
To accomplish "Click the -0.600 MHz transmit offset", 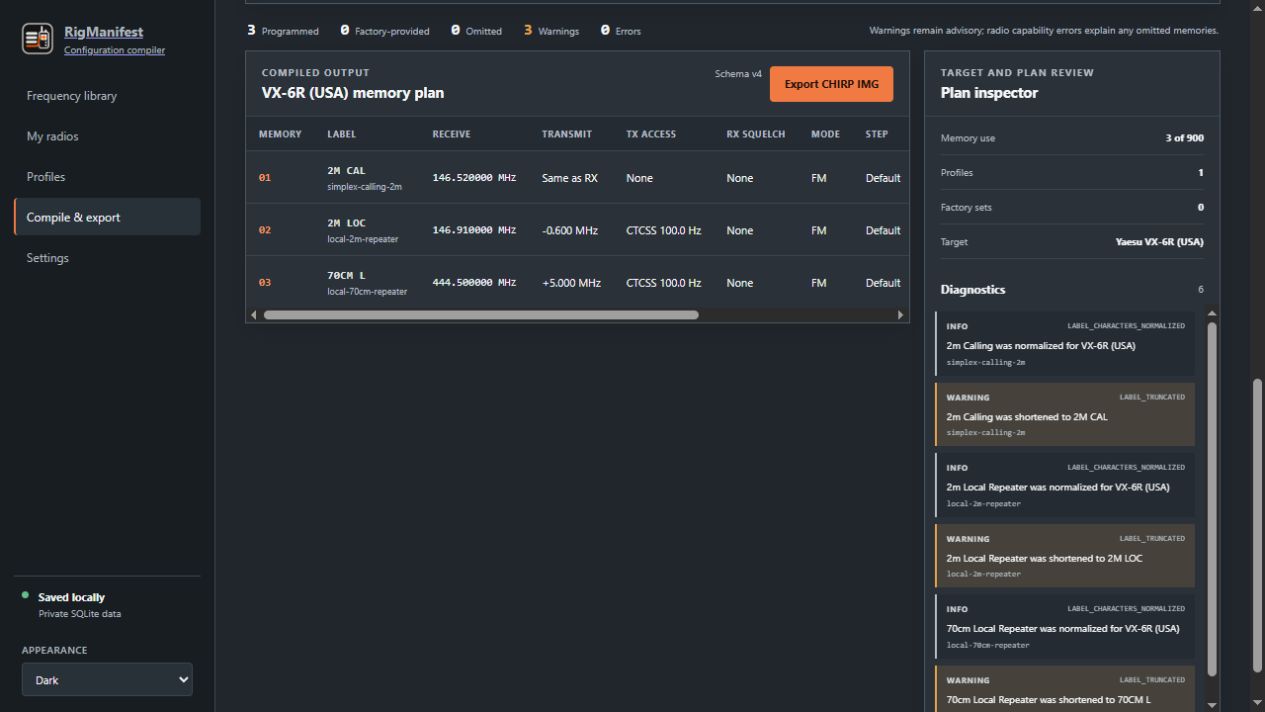I will coord(570,231).
